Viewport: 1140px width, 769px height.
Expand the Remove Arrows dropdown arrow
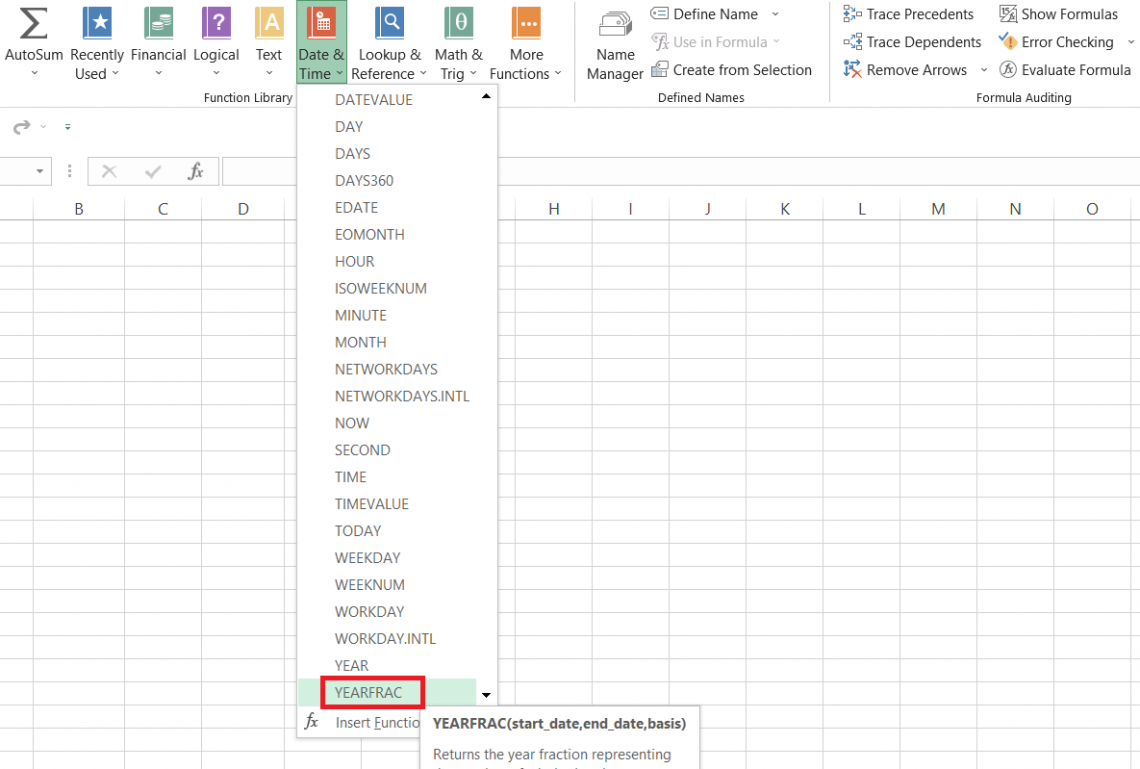(983, 70)
